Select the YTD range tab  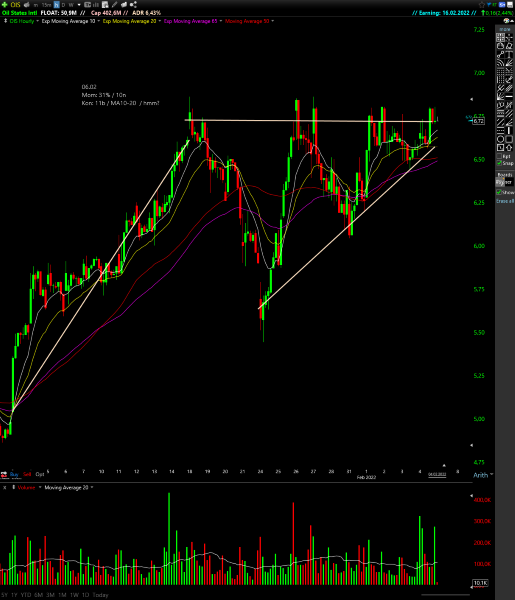(26, 595)
